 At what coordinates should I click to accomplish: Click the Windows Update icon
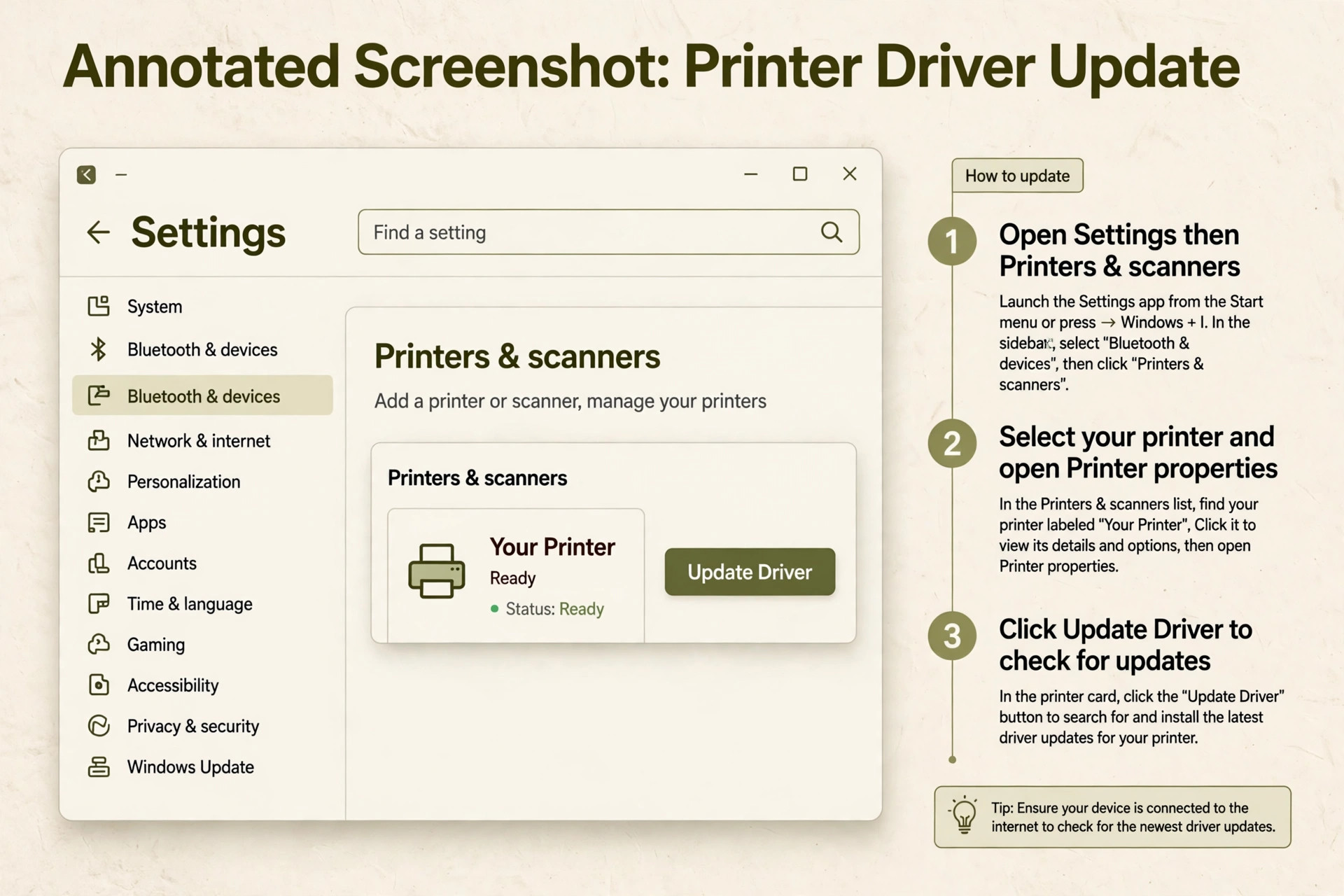pyautogui.click(x=99, y=766)
